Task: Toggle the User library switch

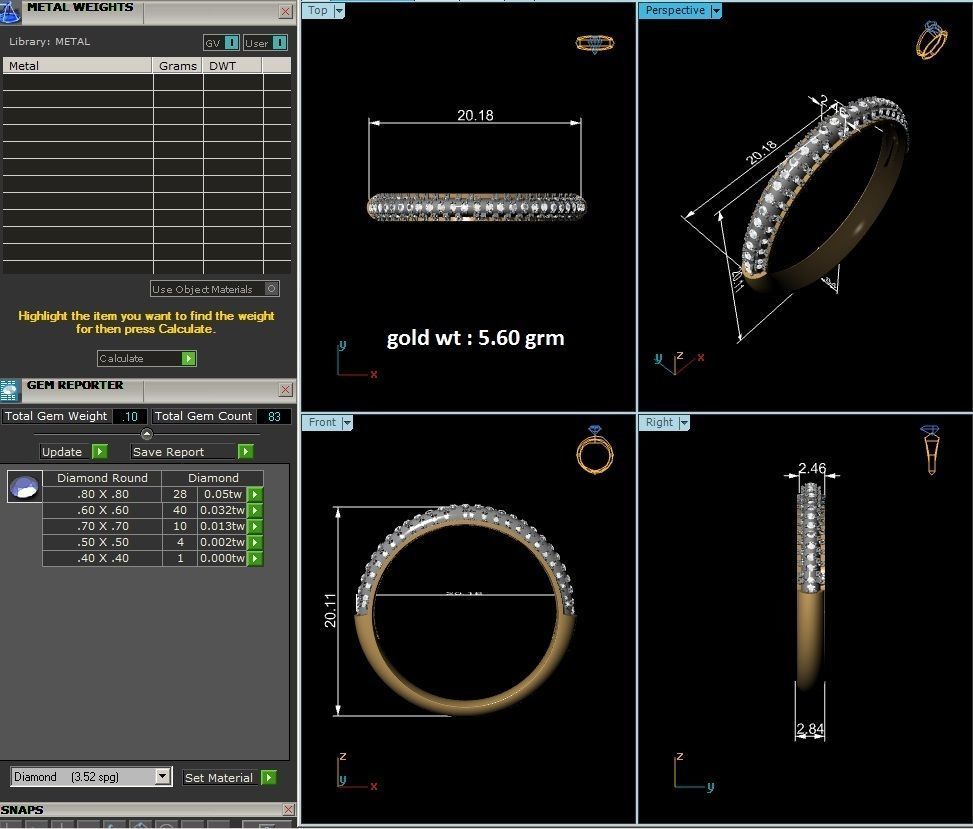Action: [x=280, y=42]
